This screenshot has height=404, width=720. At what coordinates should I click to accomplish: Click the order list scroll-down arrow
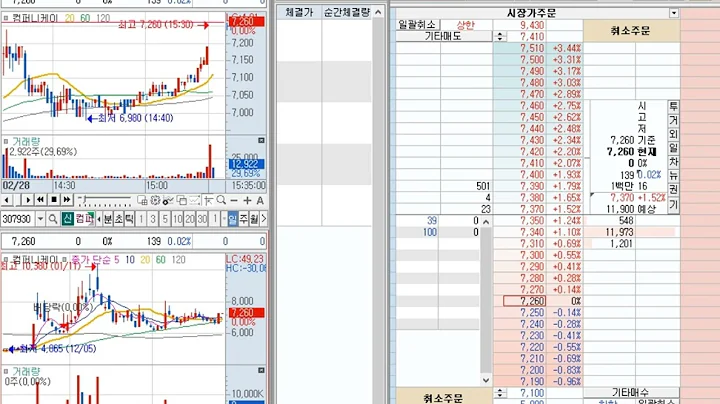tap(486, 380)
